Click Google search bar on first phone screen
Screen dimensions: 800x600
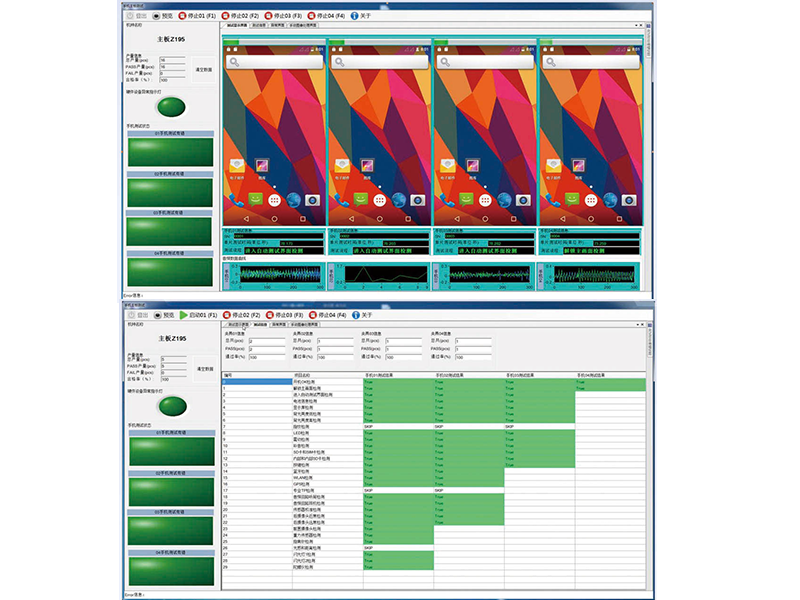(275, 62)
